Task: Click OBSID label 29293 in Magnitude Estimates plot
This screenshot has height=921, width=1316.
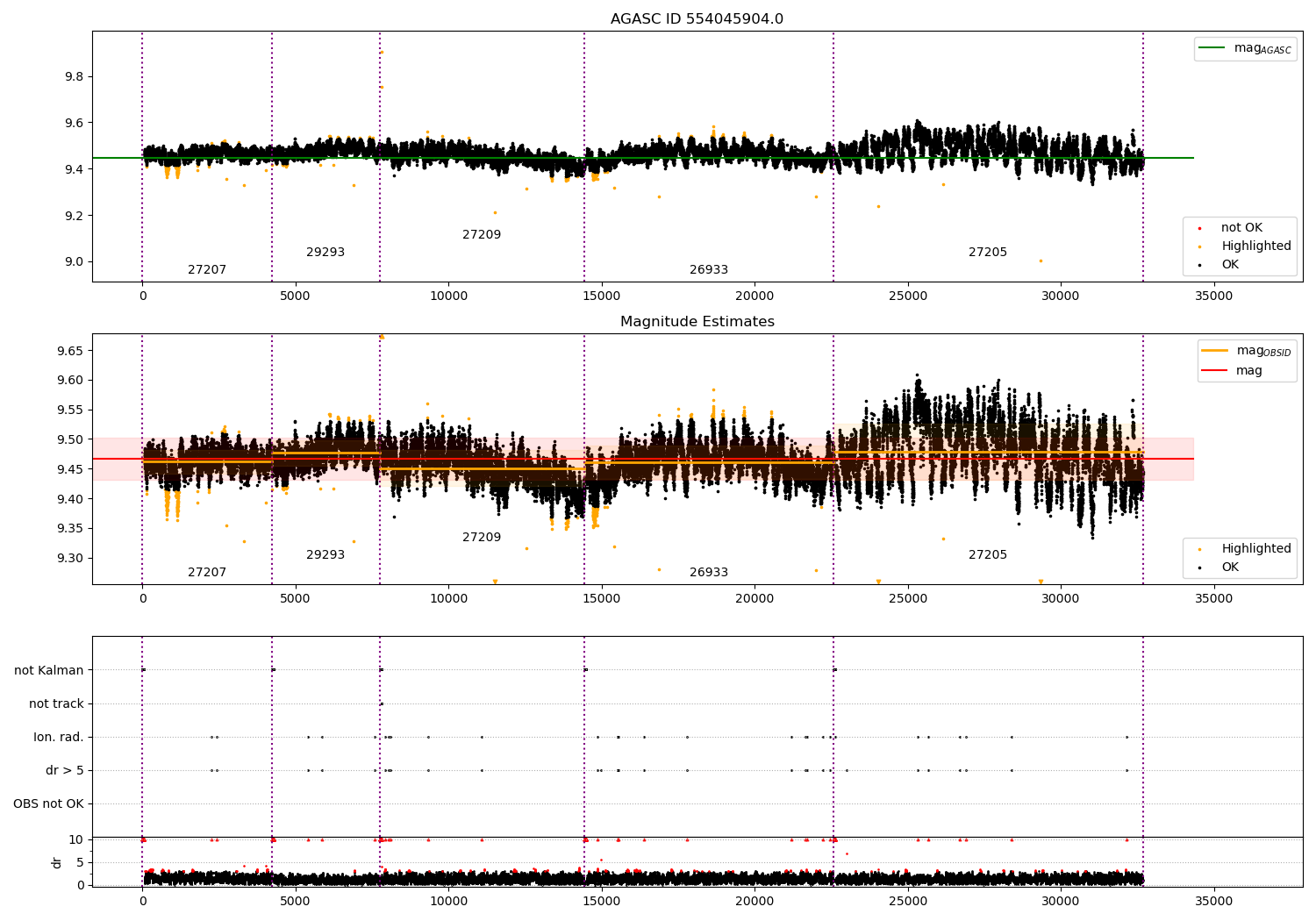Action: click(x=325, y=555)
